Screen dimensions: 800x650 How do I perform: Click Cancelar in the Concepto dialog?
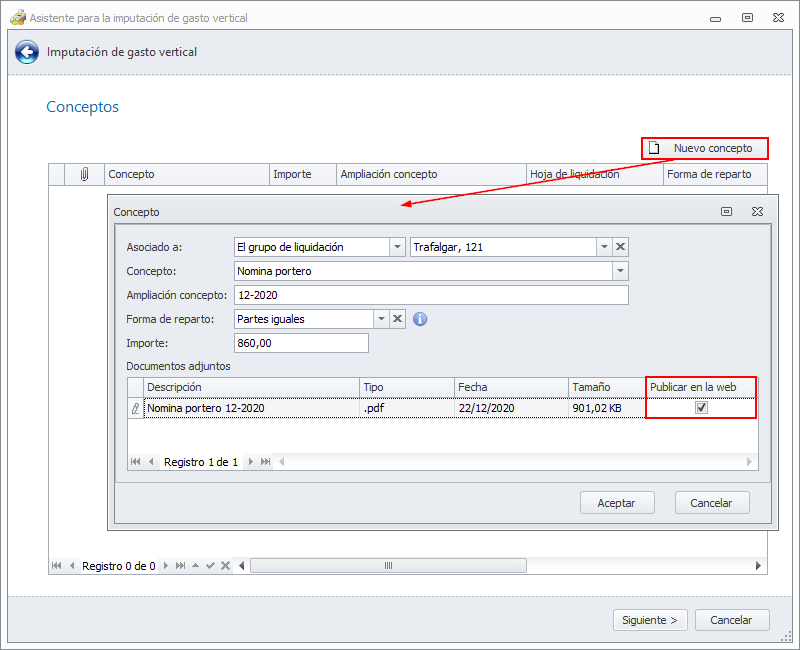click(712, 503)
